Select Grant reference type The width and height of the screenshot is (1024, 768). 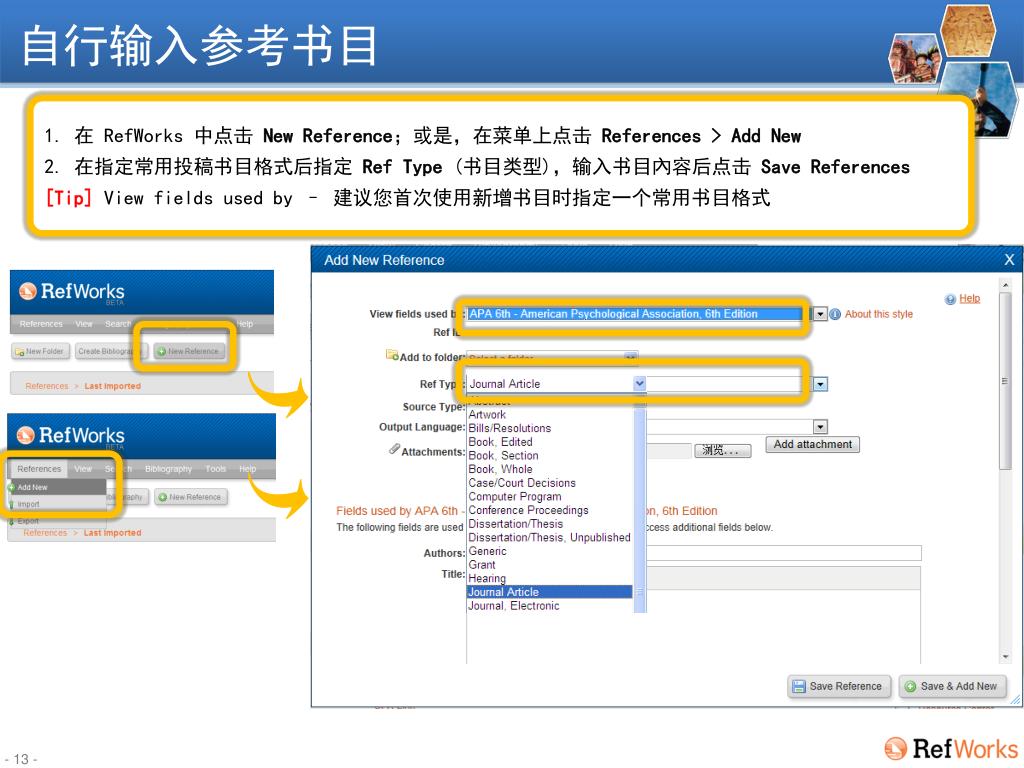pos(482,565)
